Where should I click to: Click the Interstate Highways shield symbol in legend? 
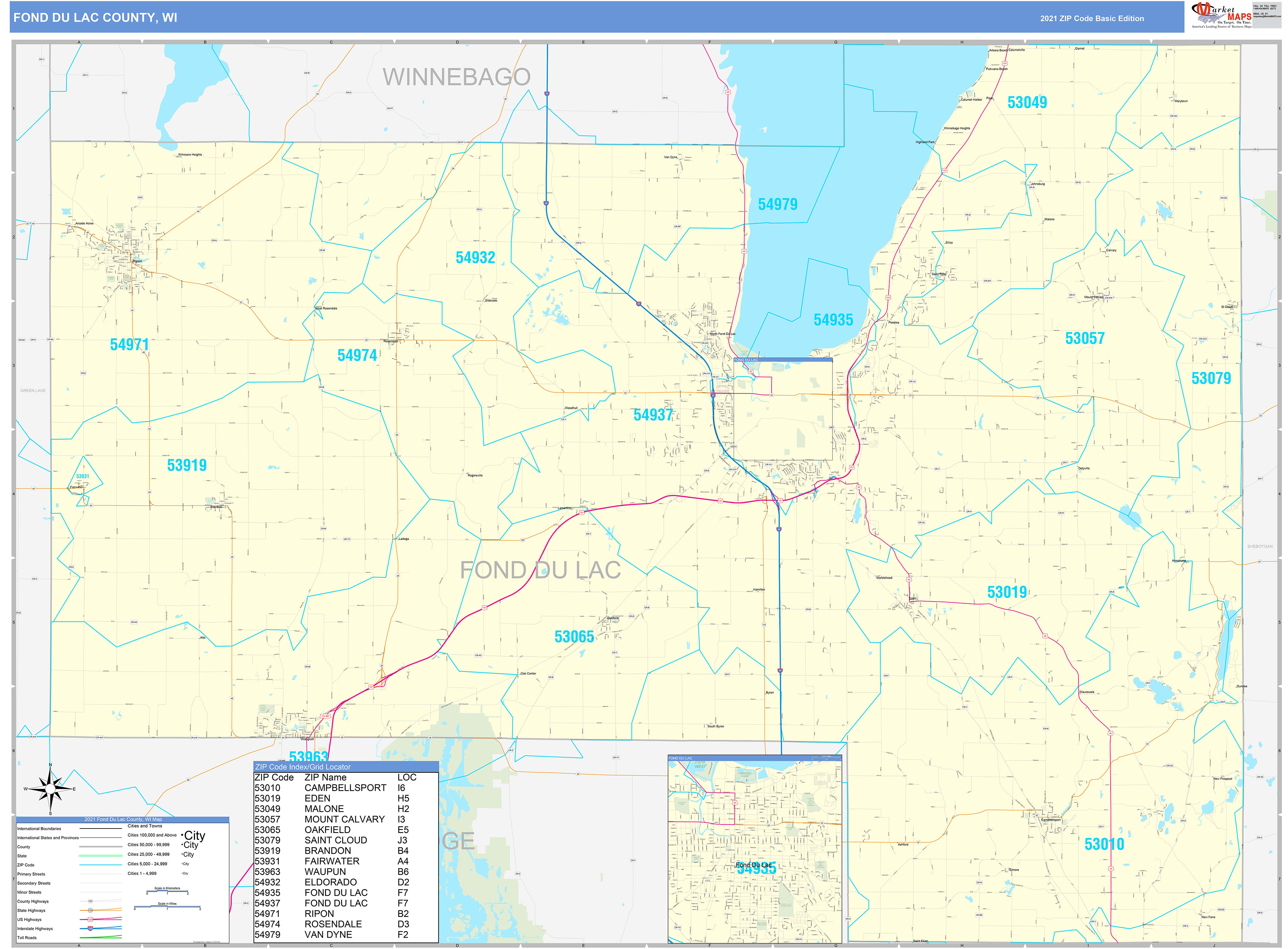tap(90, 929)
